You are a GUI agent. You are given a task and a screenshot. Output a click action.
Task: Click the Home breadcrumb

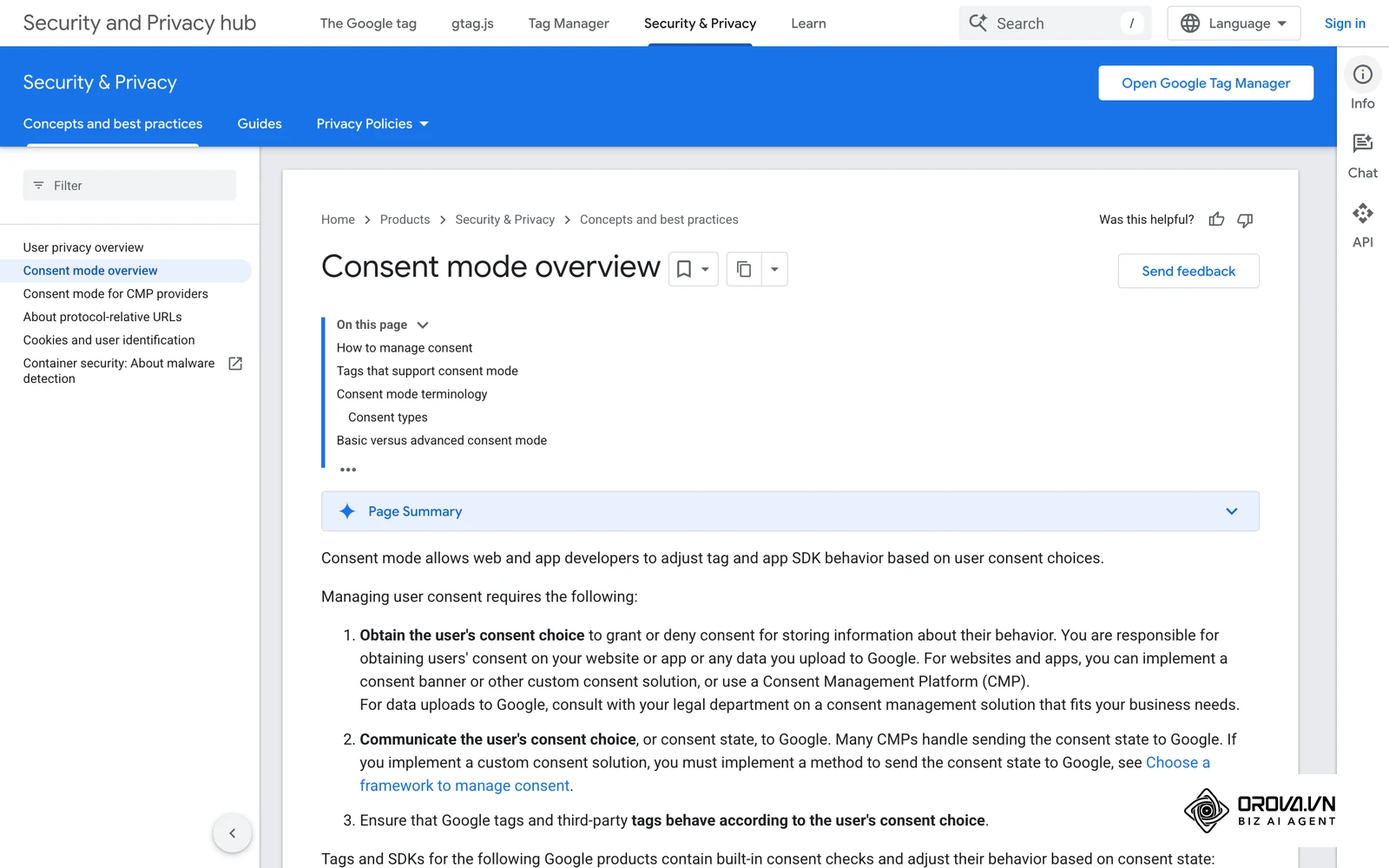point(338,220)
